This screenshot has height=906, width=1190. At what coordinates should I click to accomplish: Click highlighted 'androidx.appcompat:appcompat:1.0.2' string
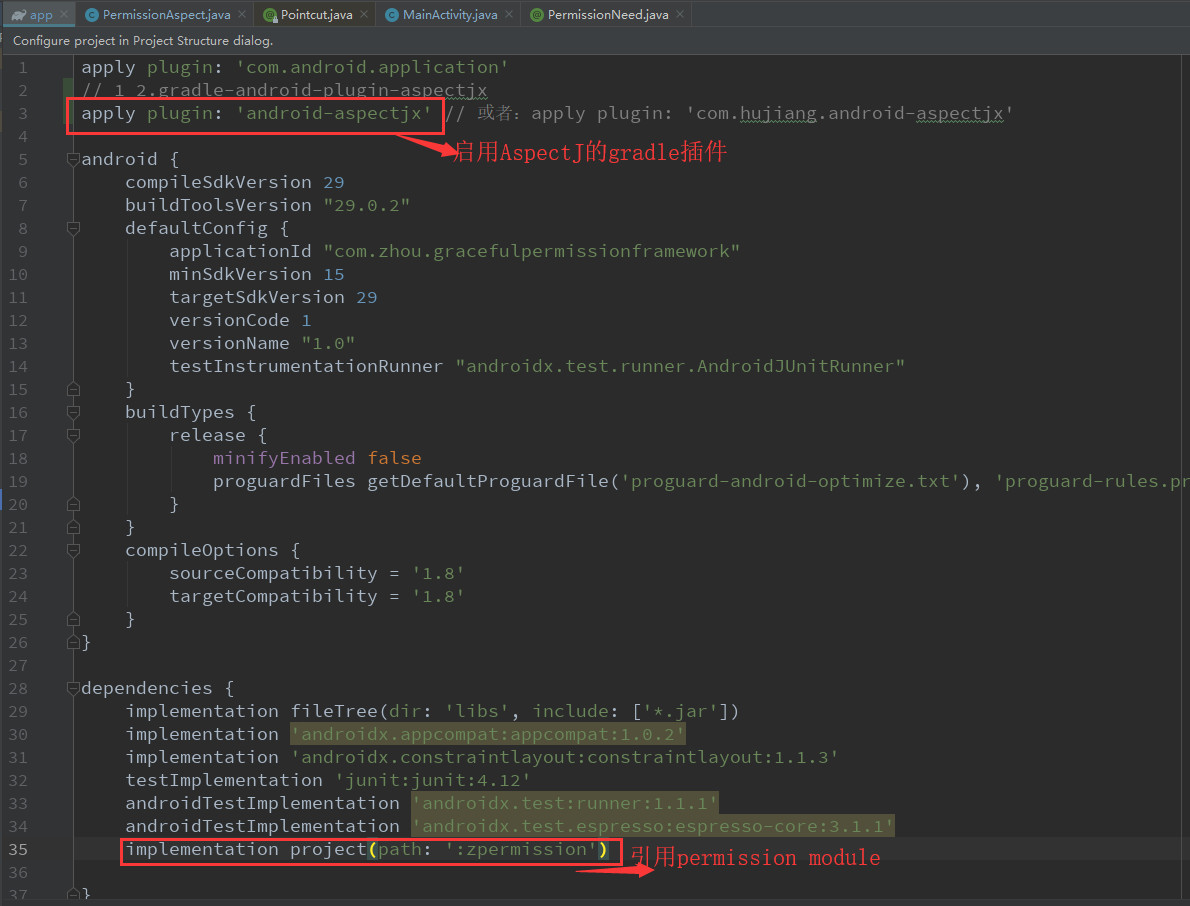click(x=488, y=735)
